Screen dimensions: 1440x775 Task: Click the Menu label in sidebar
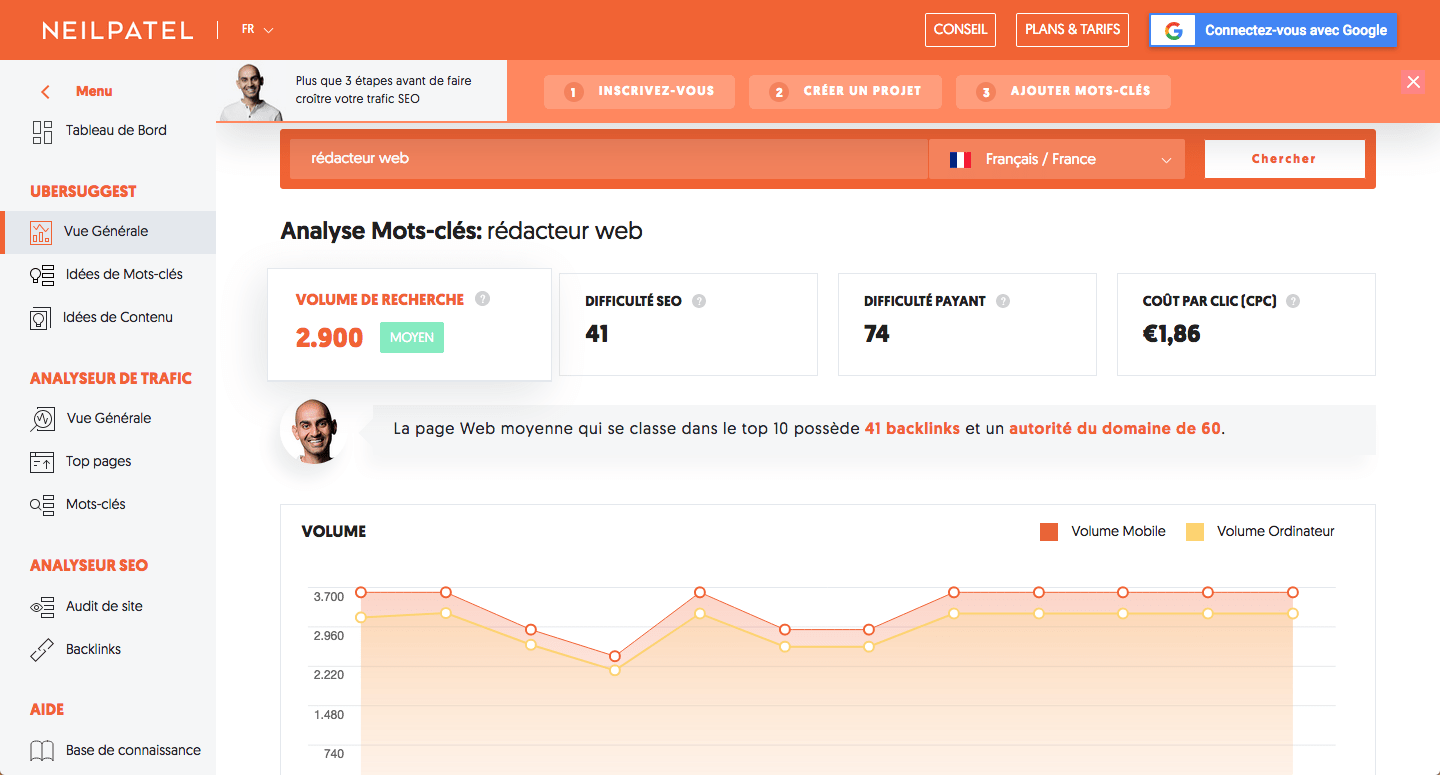pyautogui.click(x=94, y=92)
